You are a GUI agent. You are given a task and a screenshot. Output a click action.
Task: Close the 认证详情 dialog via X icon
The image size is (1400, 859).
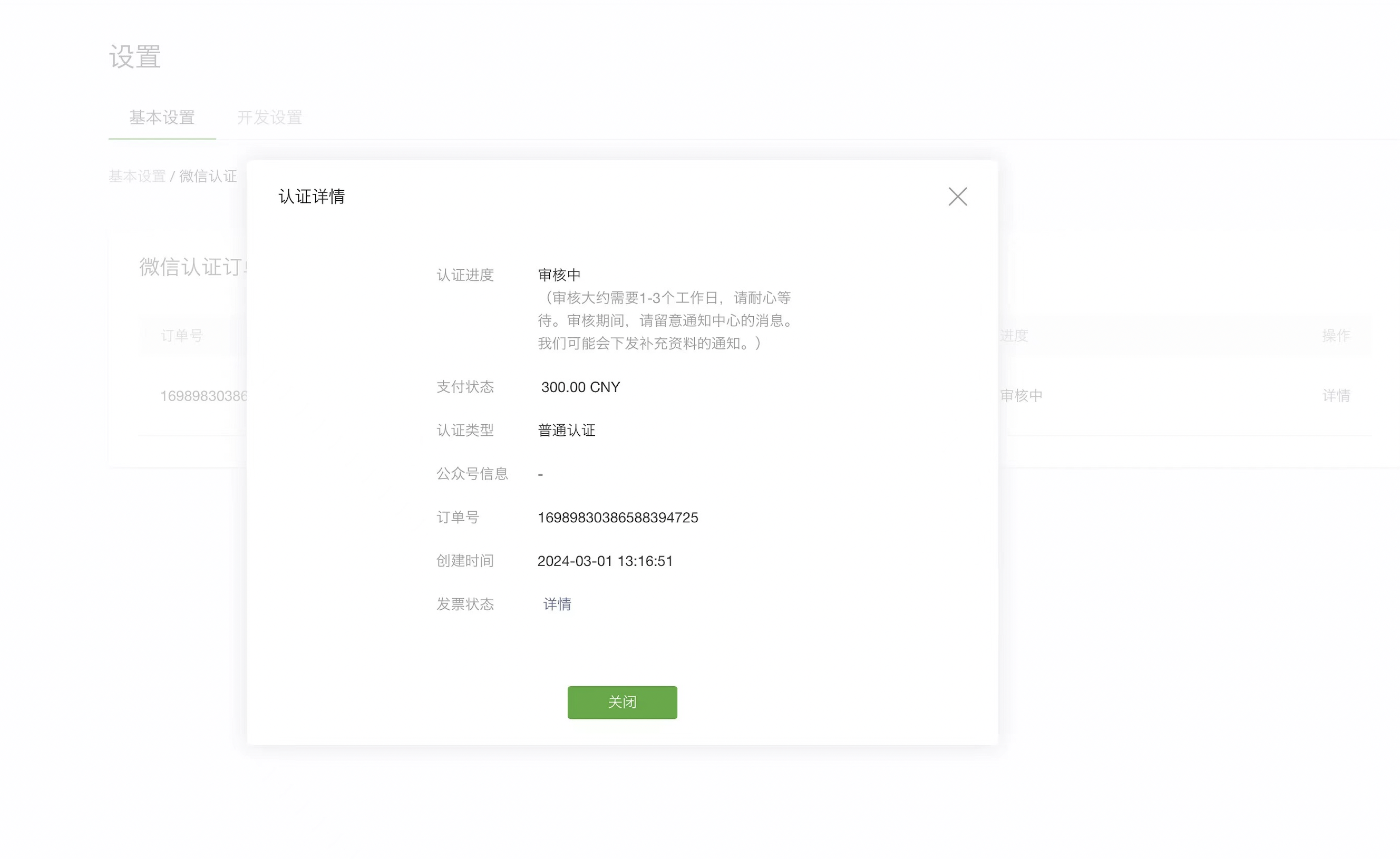pyautogui.click(x=957, y=197)
